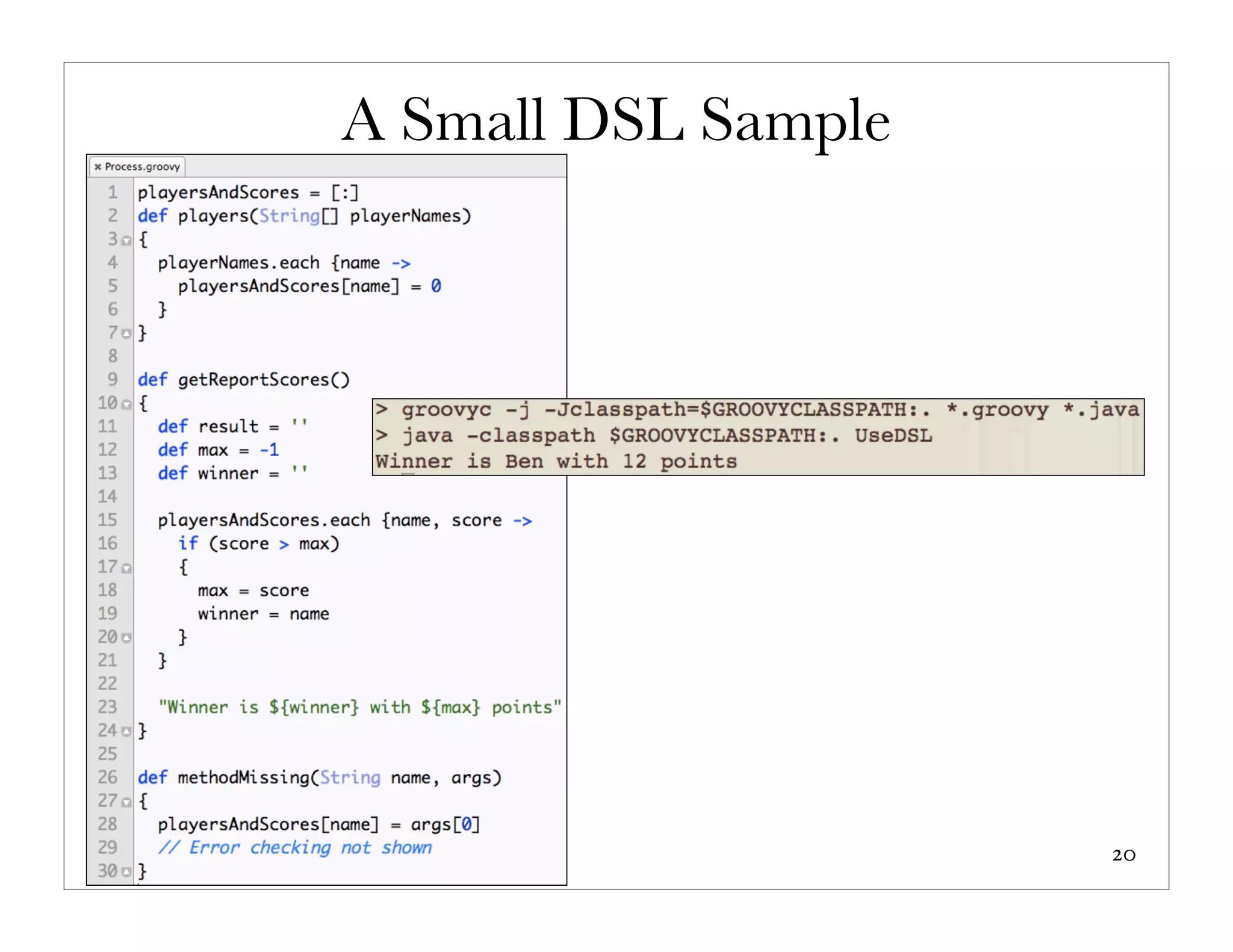Click the slide page number 20

pos(1123,855)
